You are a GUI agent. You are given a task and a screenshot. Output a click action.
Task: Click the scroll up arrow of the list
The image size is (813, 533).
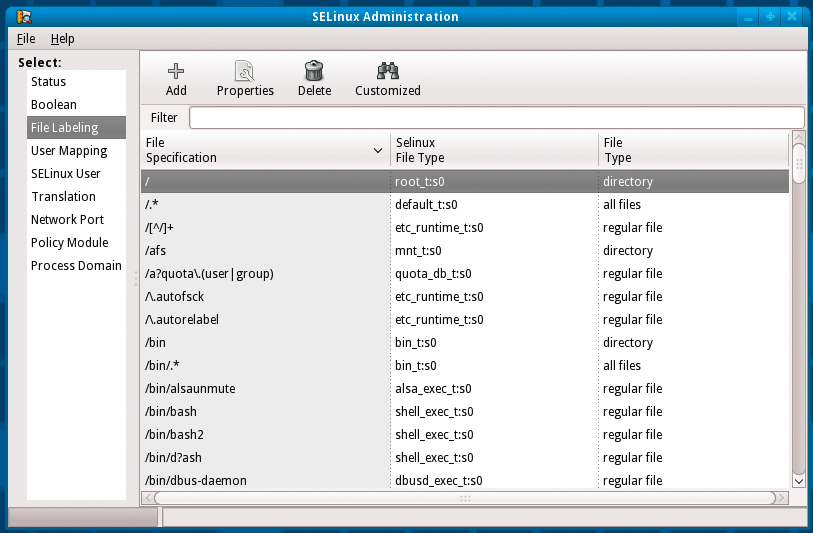pos(798,138)
